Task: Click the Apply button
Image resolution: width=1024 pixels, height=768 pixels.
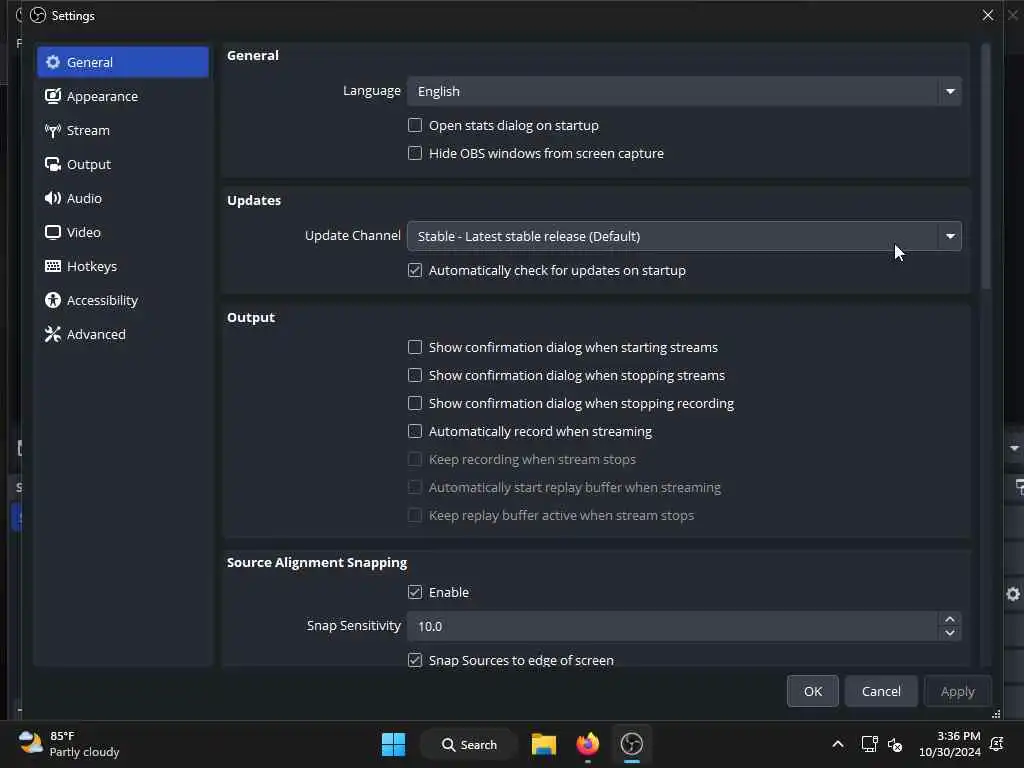Action: [957, 691]
